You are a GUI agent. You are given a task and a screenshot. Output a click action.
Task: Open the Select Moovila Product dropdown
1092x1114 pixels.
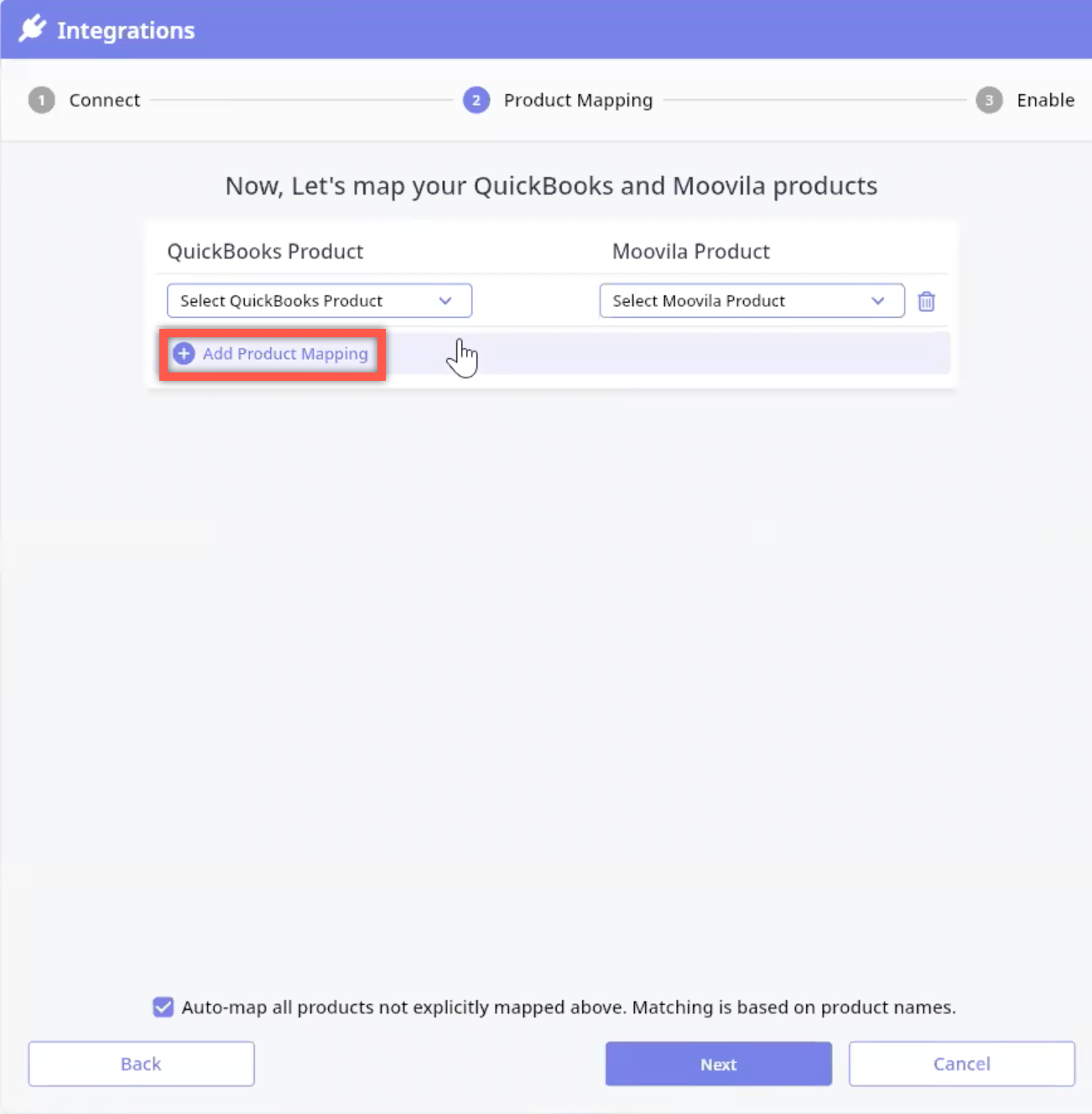(751, 301)
